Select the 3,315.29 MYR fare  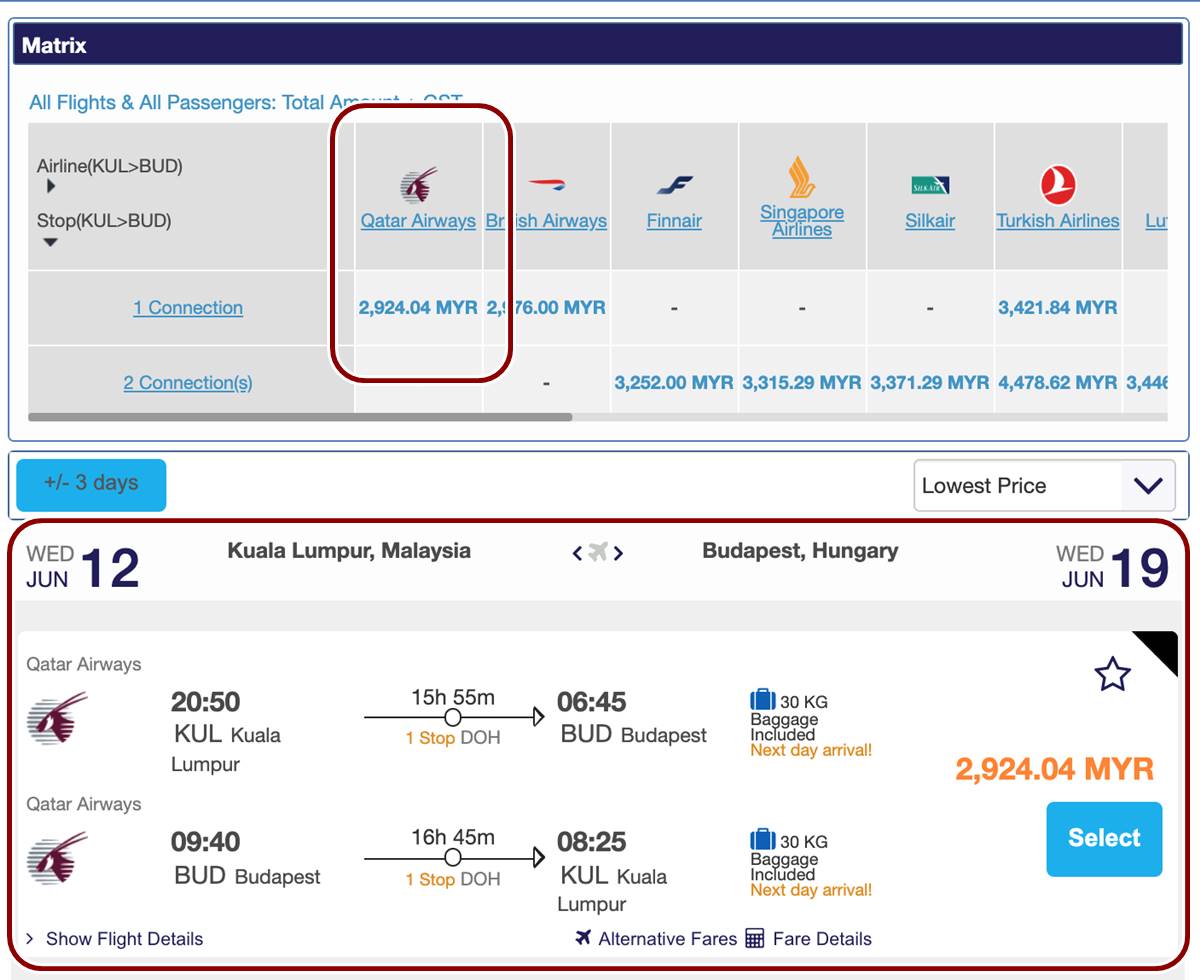[802, 383]
